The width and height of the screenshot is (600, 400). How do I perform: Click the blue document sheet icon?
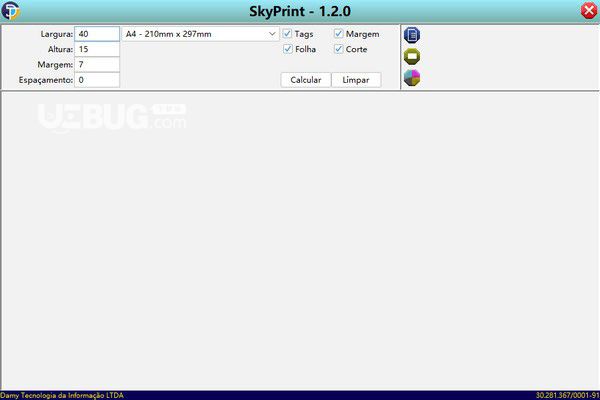412,35
